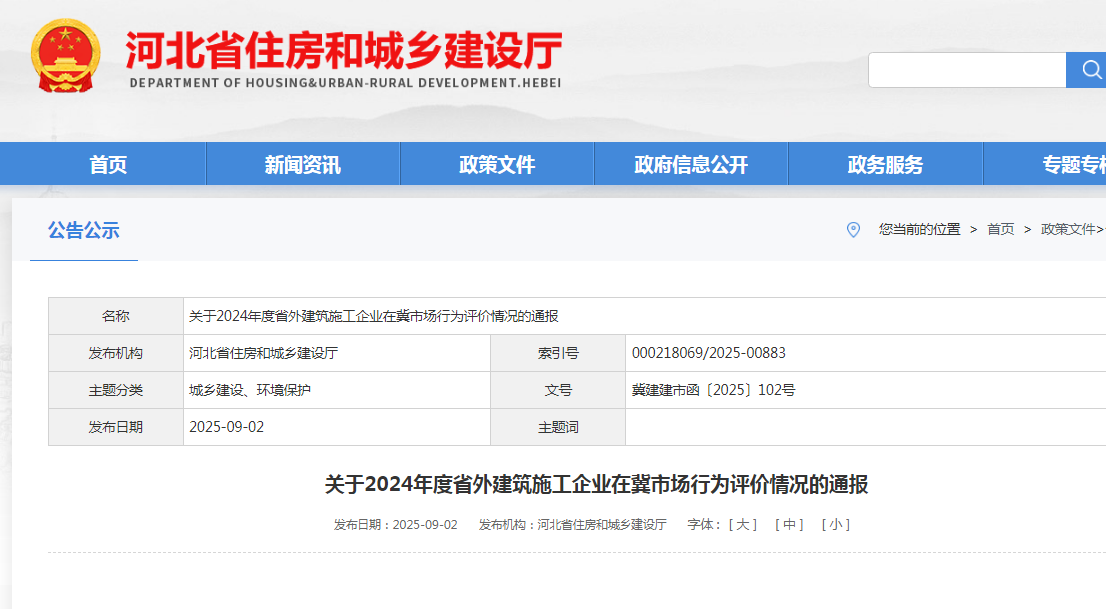Screen dimensions: 1106x609
Task: Go to 新闻资讯 in the navigation bar
Action: coord(302,165)
